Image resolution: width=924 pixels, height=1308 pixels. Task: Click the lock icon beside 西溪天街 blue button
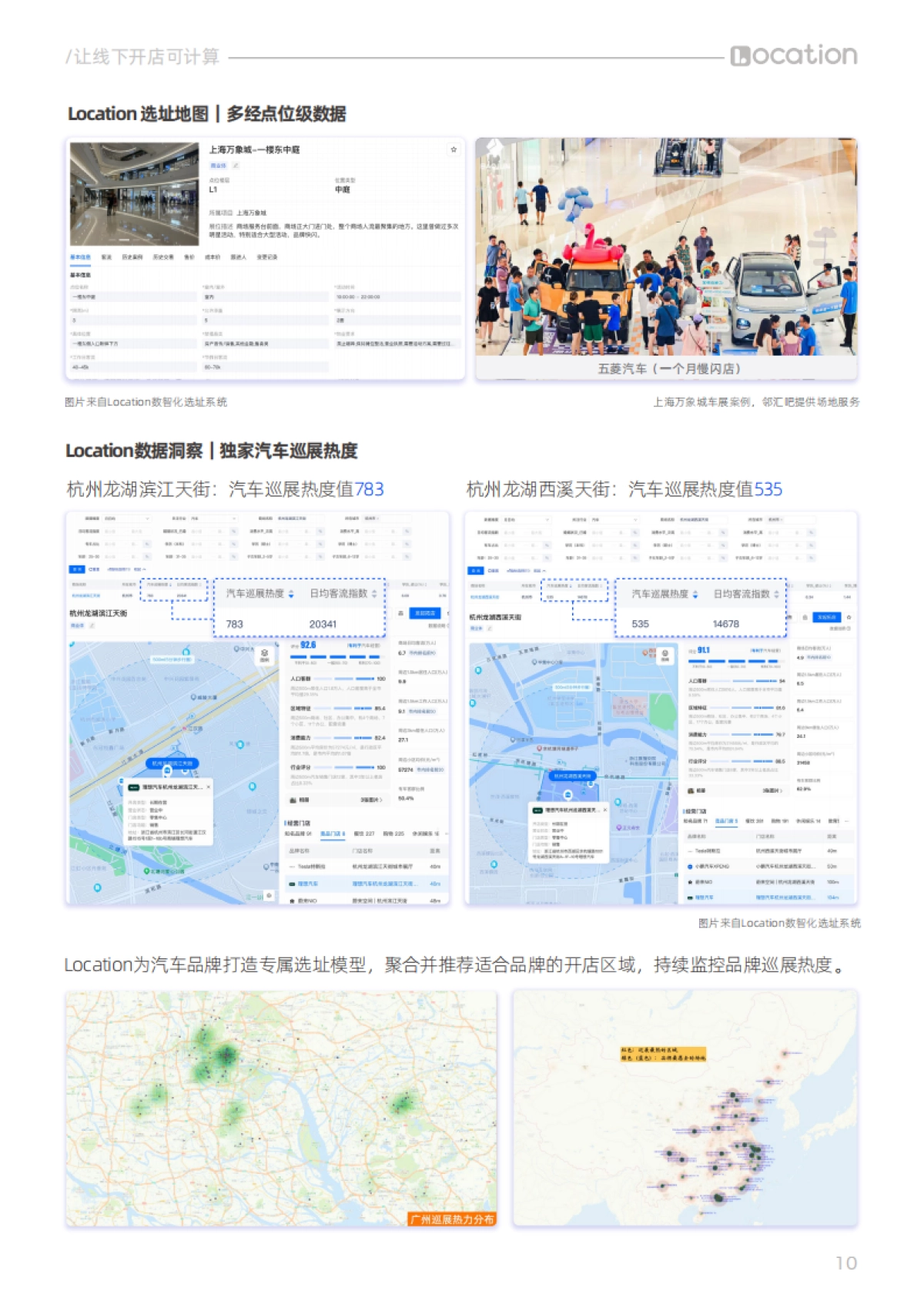805,617
